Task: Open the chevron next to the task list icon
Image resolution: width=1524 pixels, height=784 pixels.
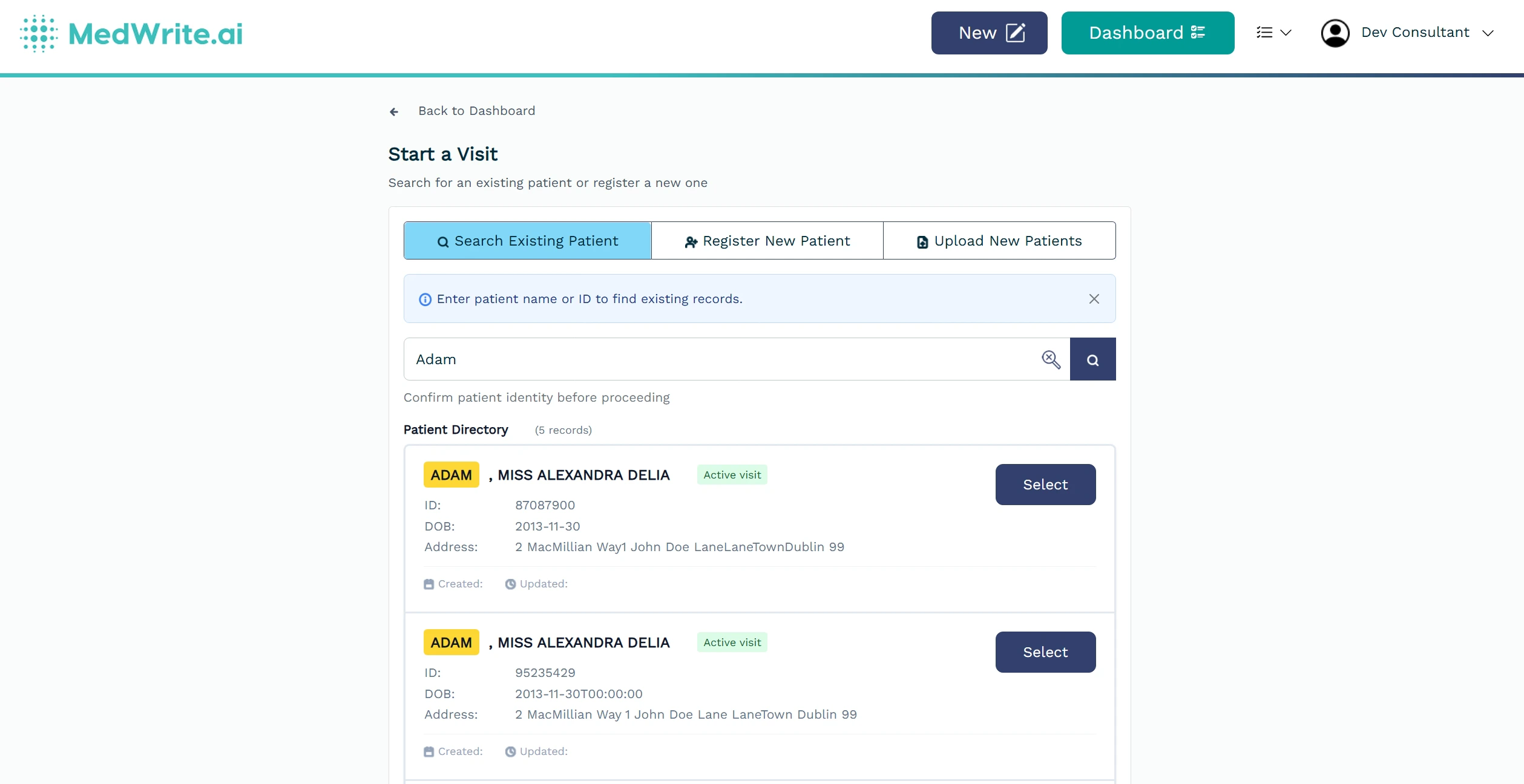Action: click(x=1286, y=32)
